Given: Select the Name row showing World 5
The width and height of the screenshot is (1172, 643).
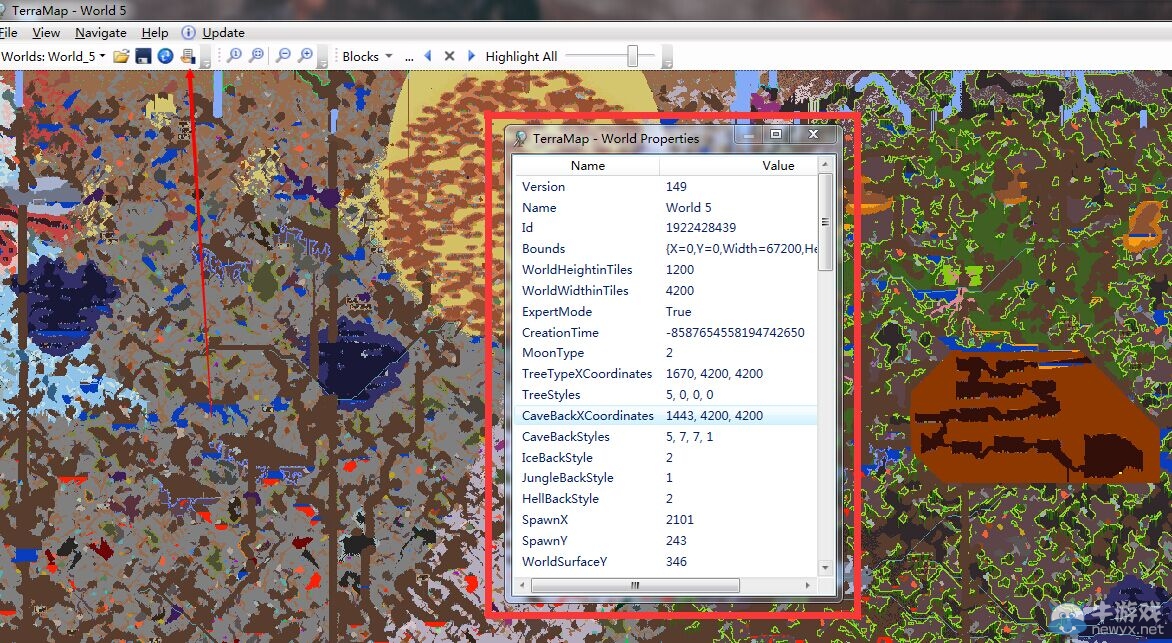Looking at the screenshot, I should click(x=665, y=207).
